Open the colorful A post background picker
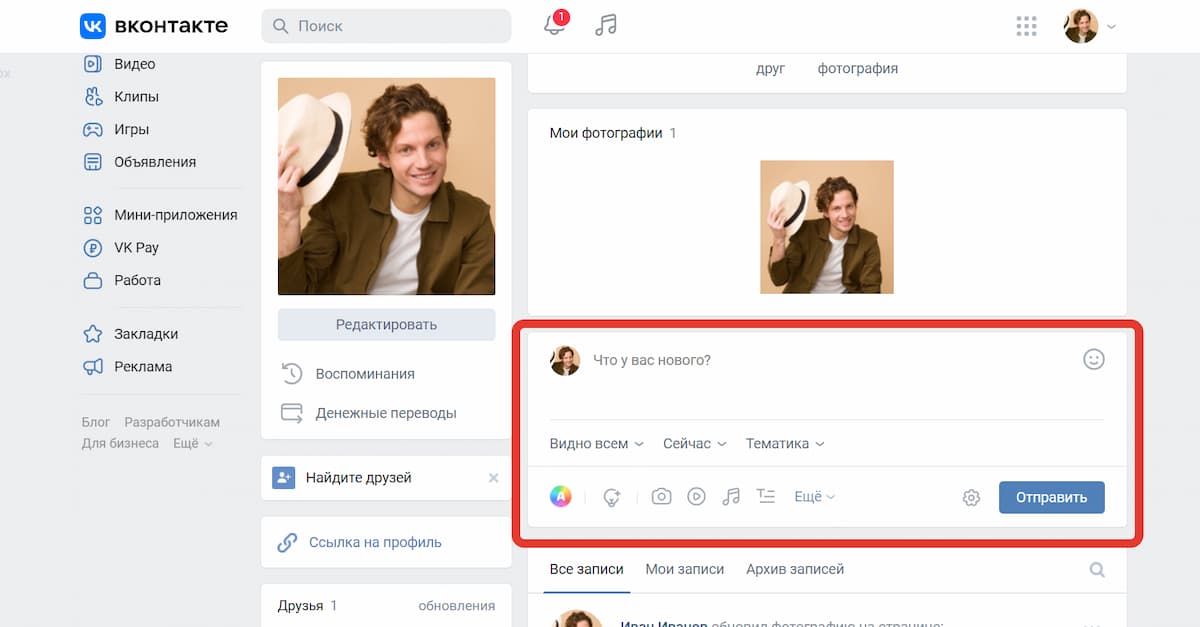The width and height of the screenshot is (1200, 627). 561,496
